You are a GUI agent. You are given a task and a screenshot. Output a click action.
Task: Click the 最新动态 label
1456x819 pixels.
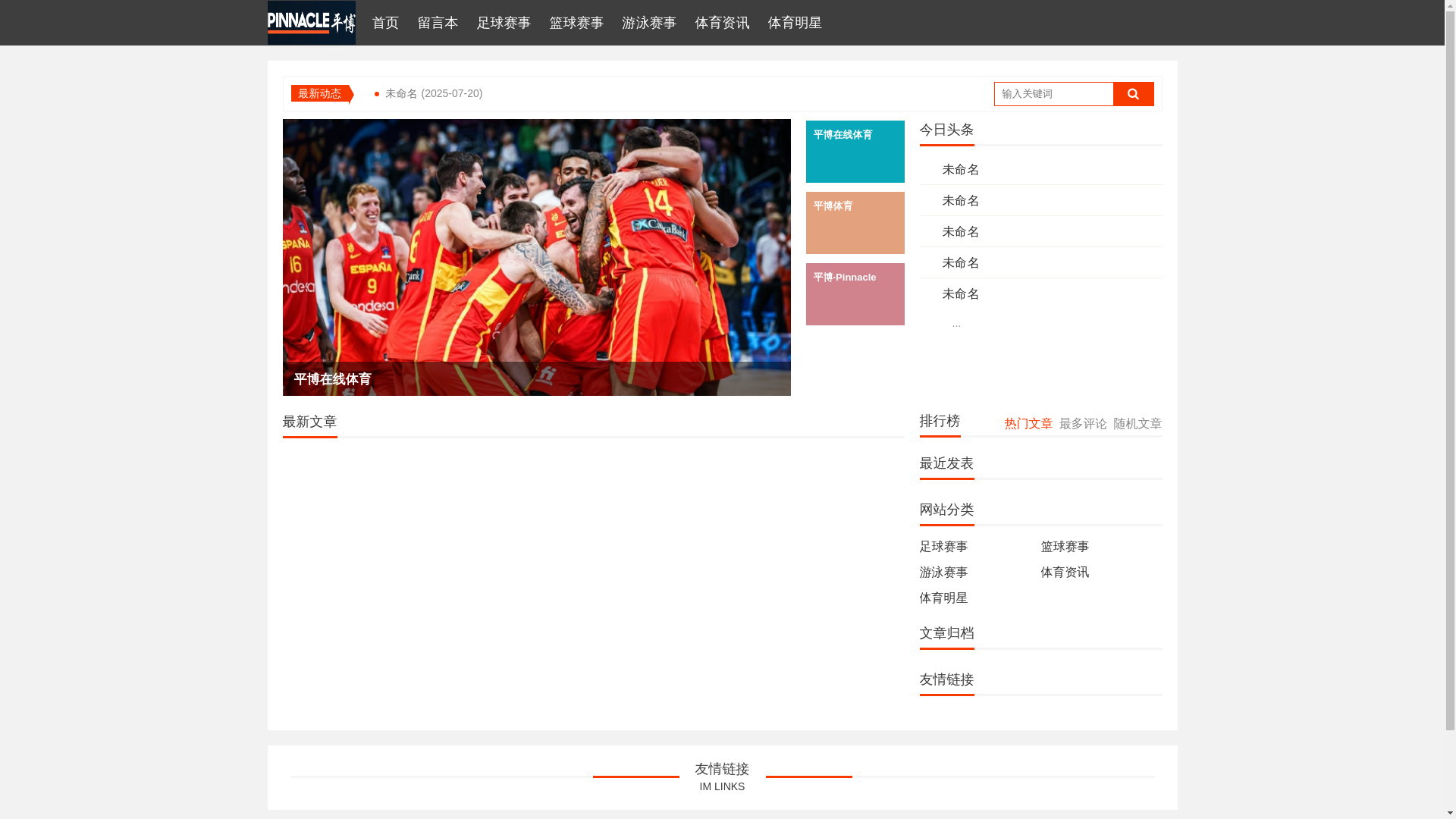point(319,93)
